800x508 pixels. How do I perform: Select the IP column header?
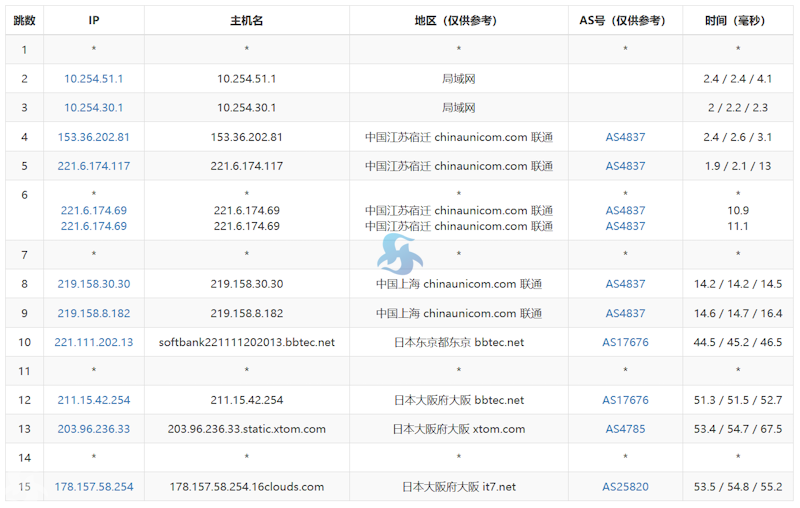(94, 20)
